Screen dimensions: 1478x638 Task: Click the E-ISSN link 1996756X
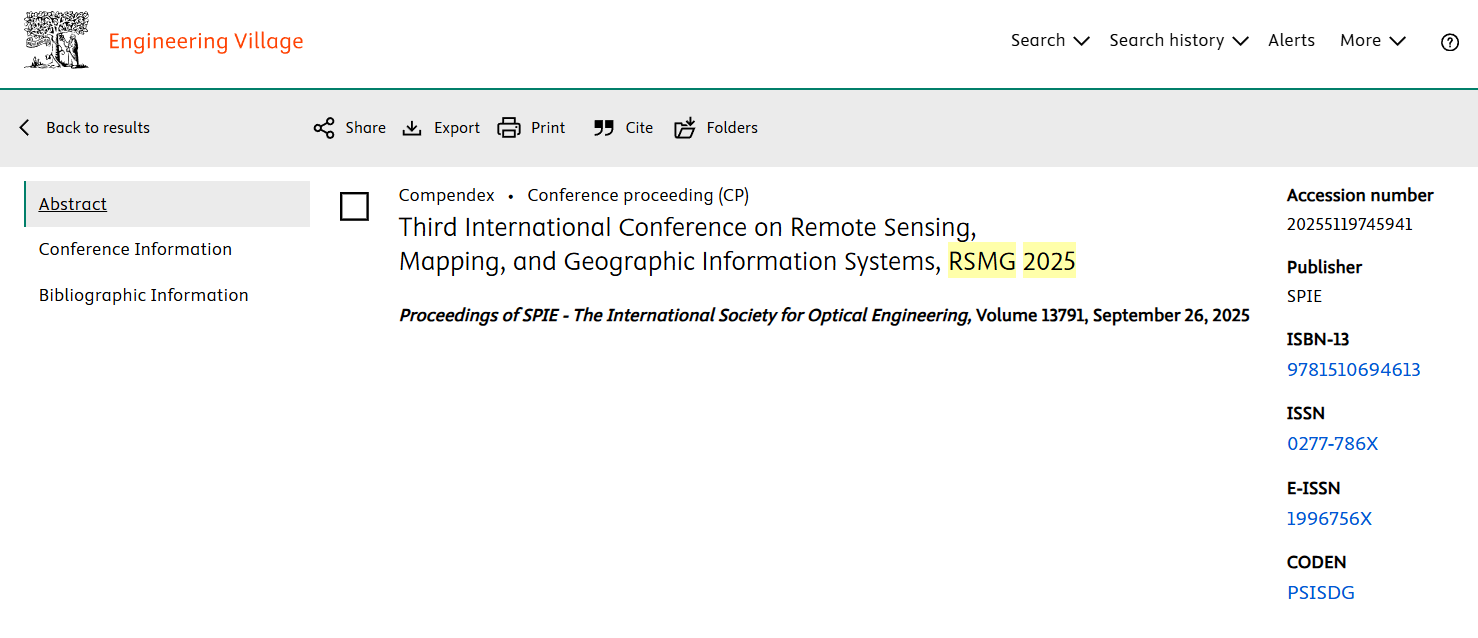pyautogui.click(x=1329, y=519)
